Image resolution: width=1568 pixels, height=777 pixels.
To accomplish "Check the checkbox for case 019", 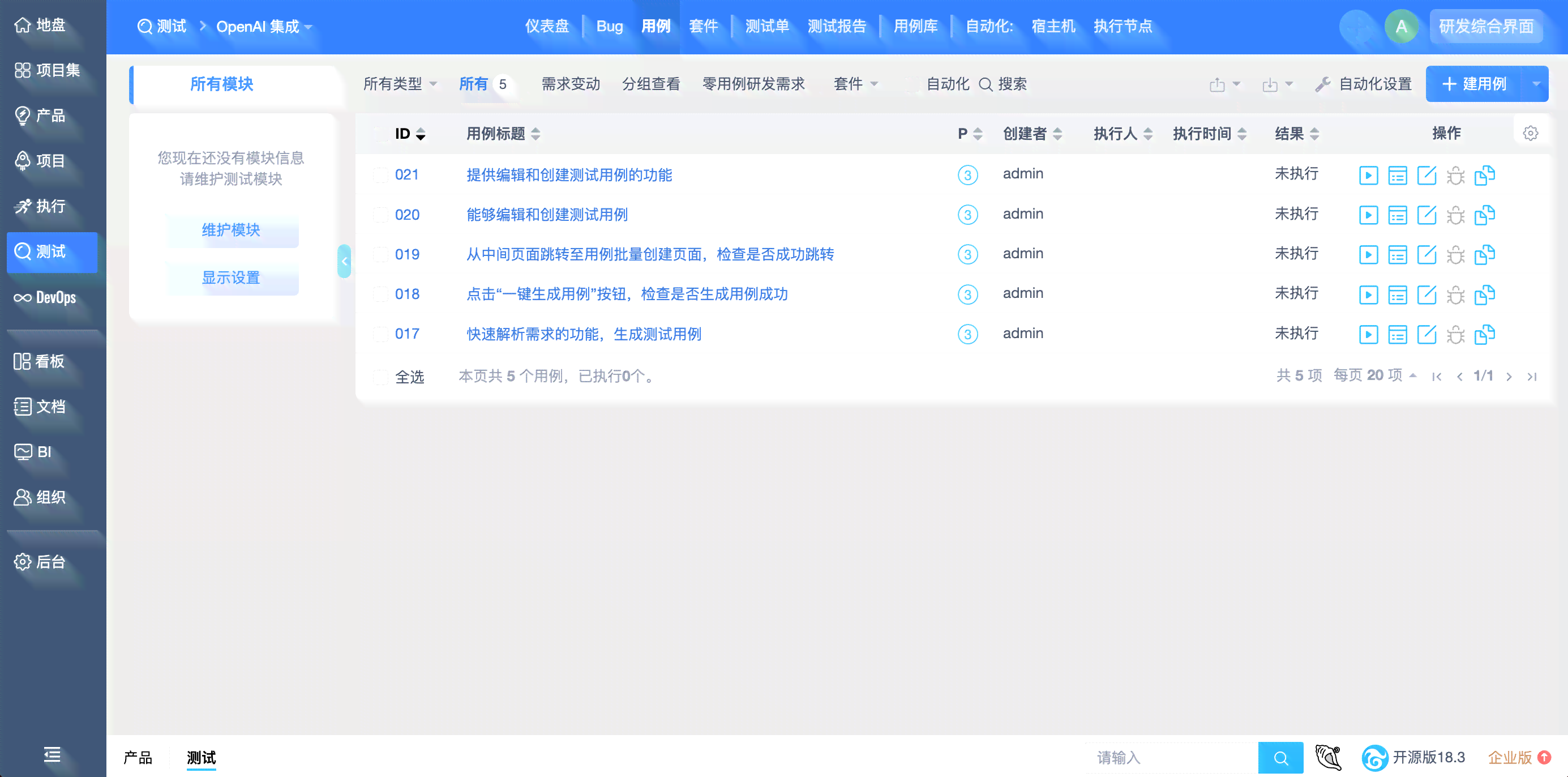I will tap(381, 254).
